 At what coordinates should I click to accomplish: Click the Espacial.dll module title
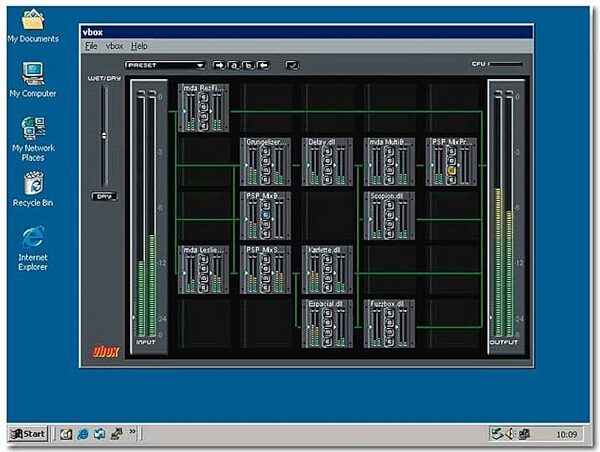(x=325, y=304)
